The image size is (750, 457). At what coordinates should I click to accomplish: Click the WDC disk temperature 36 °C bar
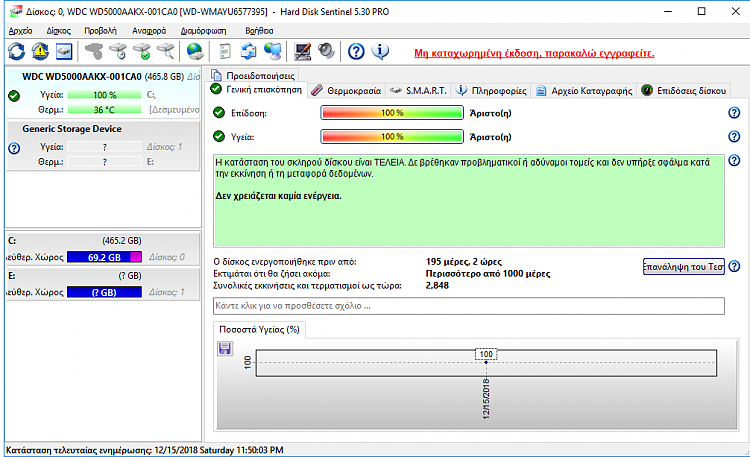pos(105,110)
